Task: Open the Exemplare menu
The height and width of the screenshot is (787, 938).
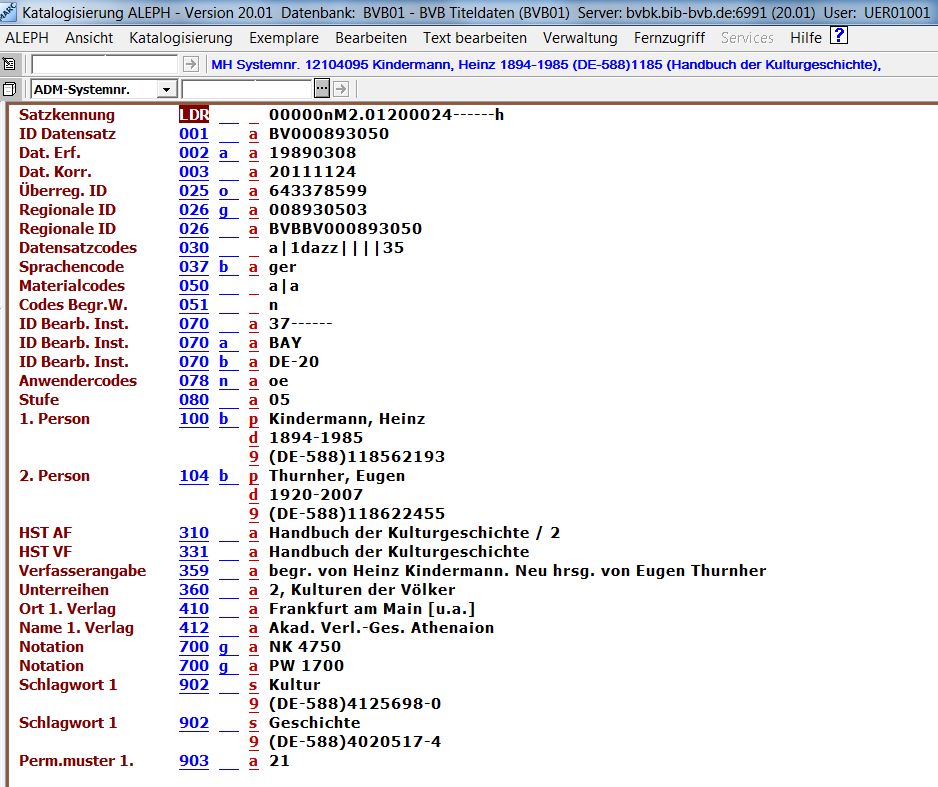Action: coord(284,38)
